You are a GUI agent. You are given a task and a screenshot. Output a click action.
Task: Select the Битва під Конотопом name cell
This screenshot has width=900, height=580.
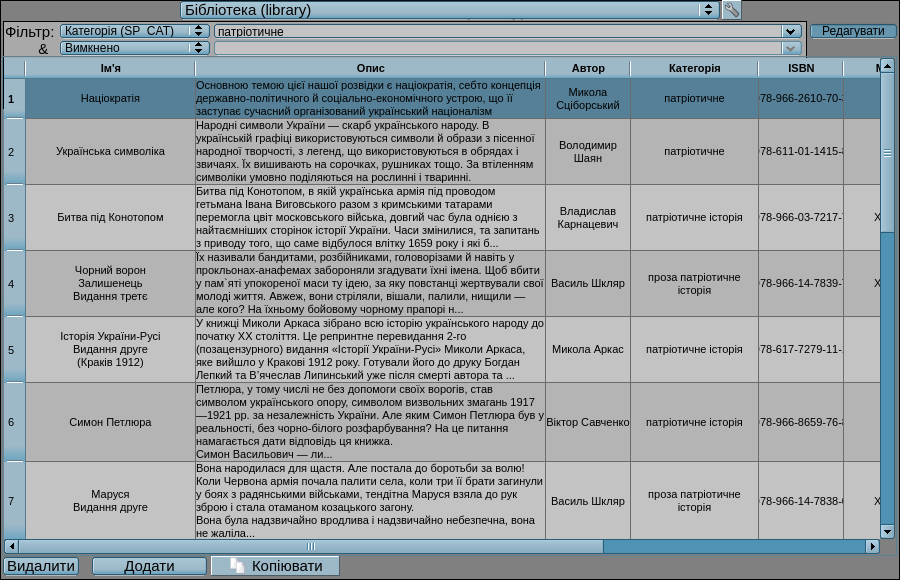(110, 218)
